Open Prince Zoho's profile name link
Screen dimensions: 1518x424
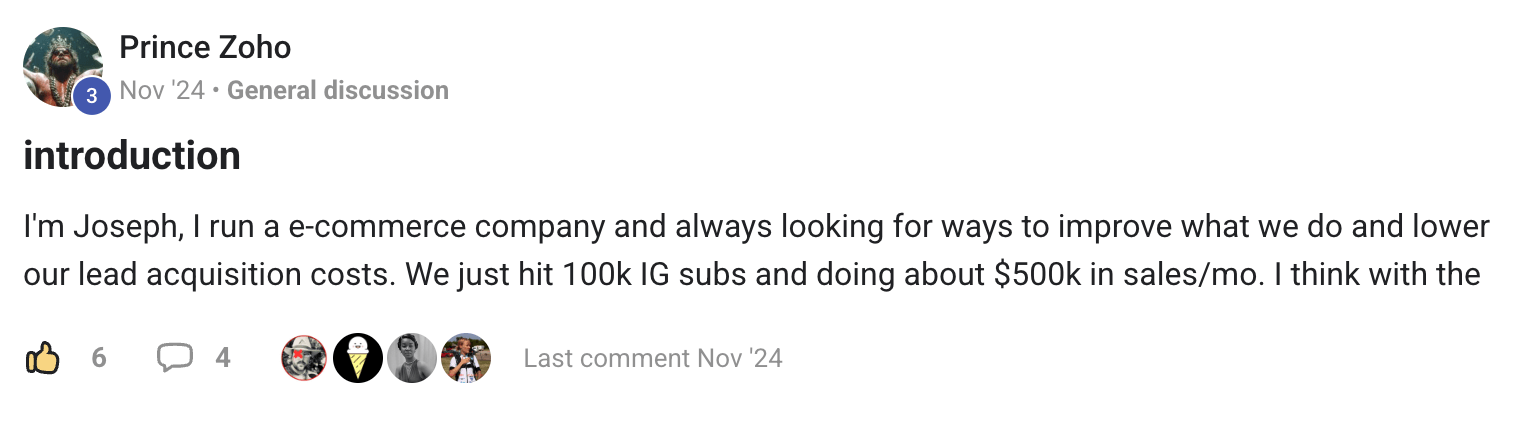205,47
